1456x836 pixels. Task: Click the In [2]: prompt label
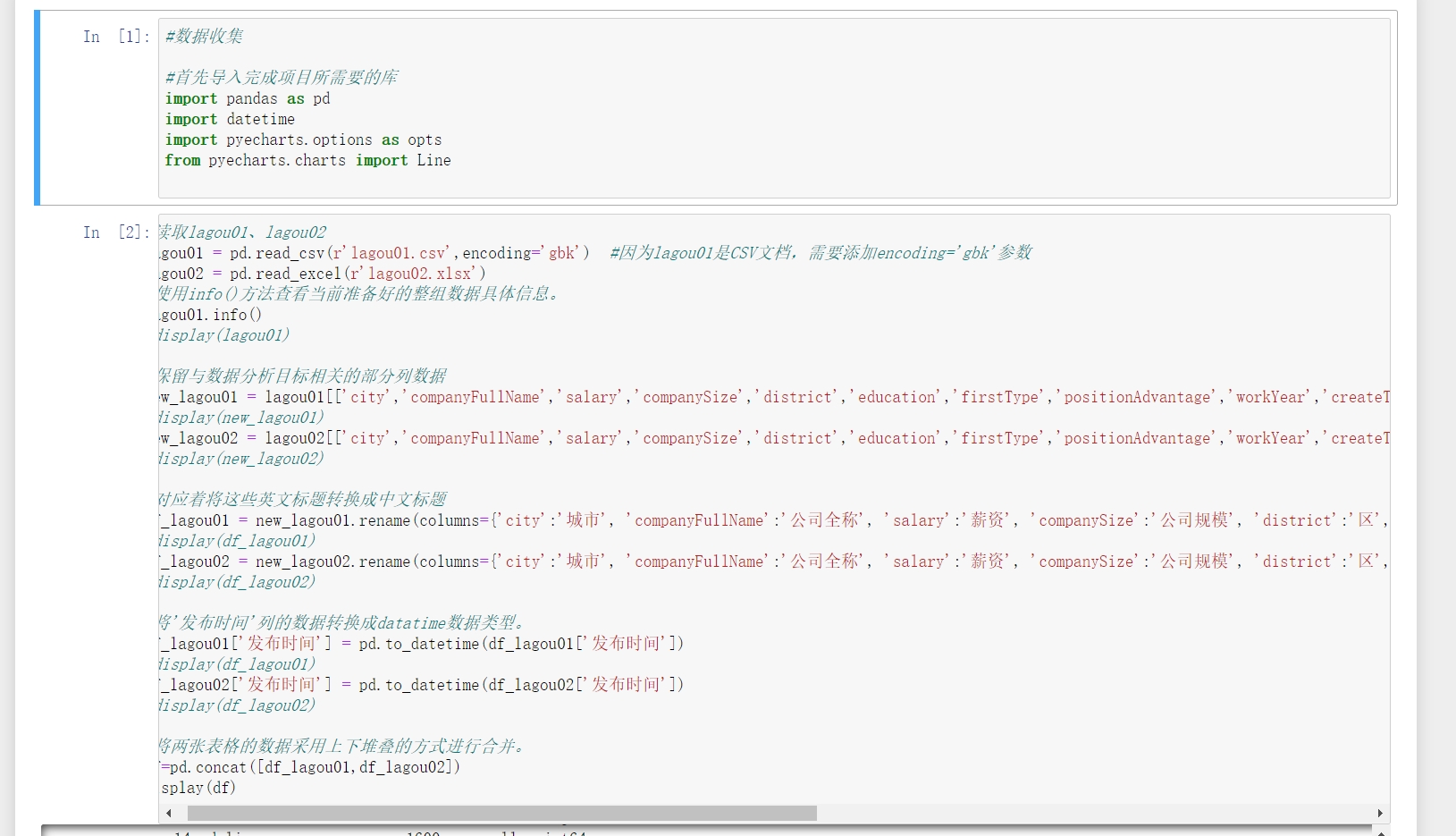116,232
